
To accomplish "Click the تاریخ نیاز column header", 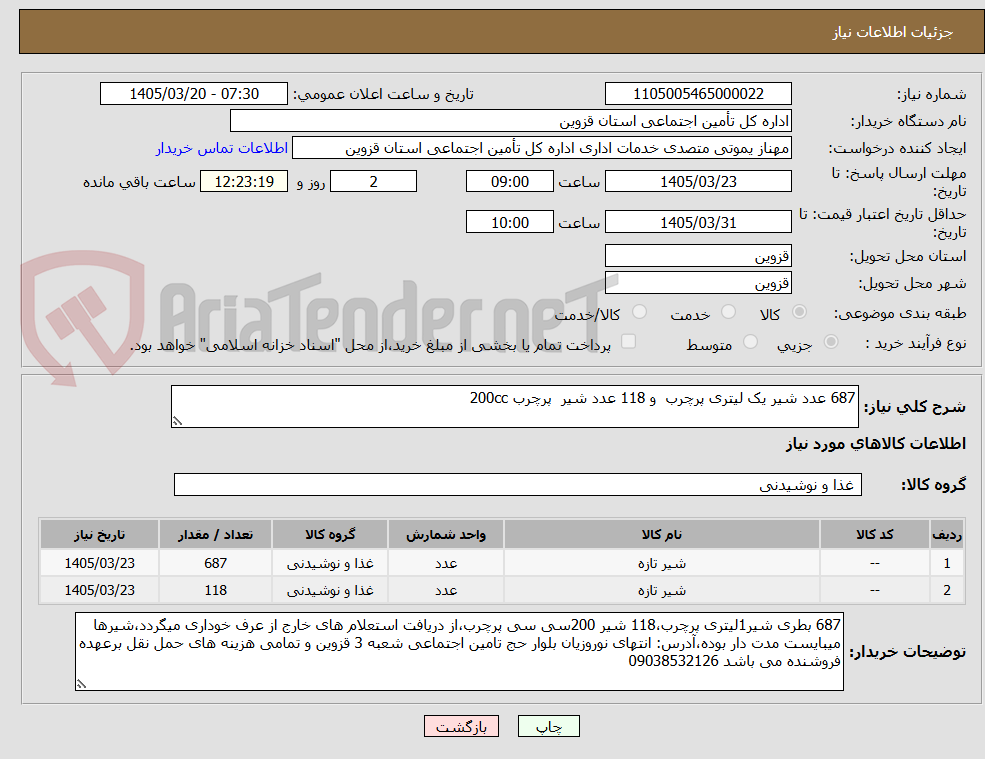I will [x=99, y=535].
